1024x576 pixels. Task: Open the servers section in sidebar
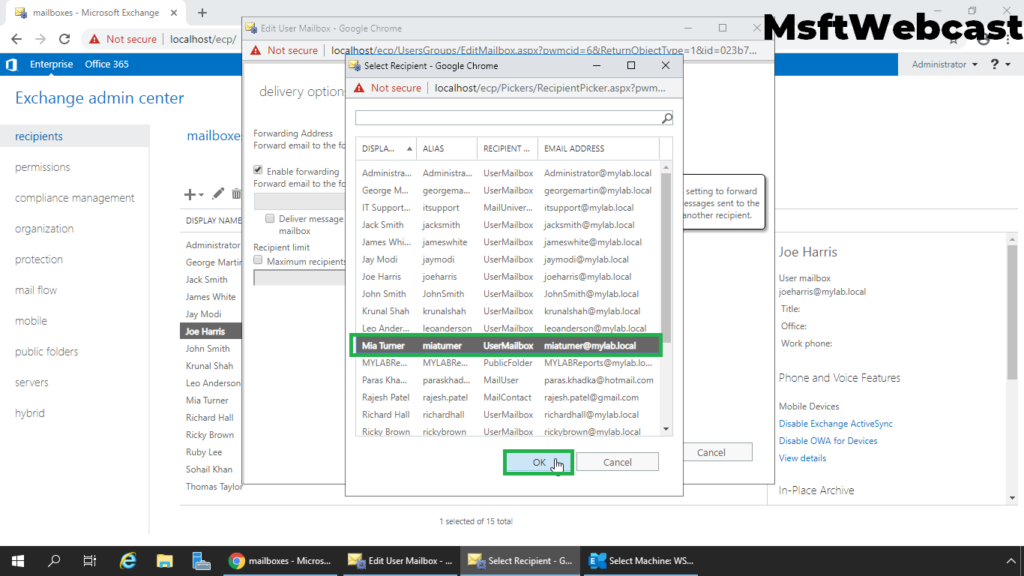coord(31,382)
